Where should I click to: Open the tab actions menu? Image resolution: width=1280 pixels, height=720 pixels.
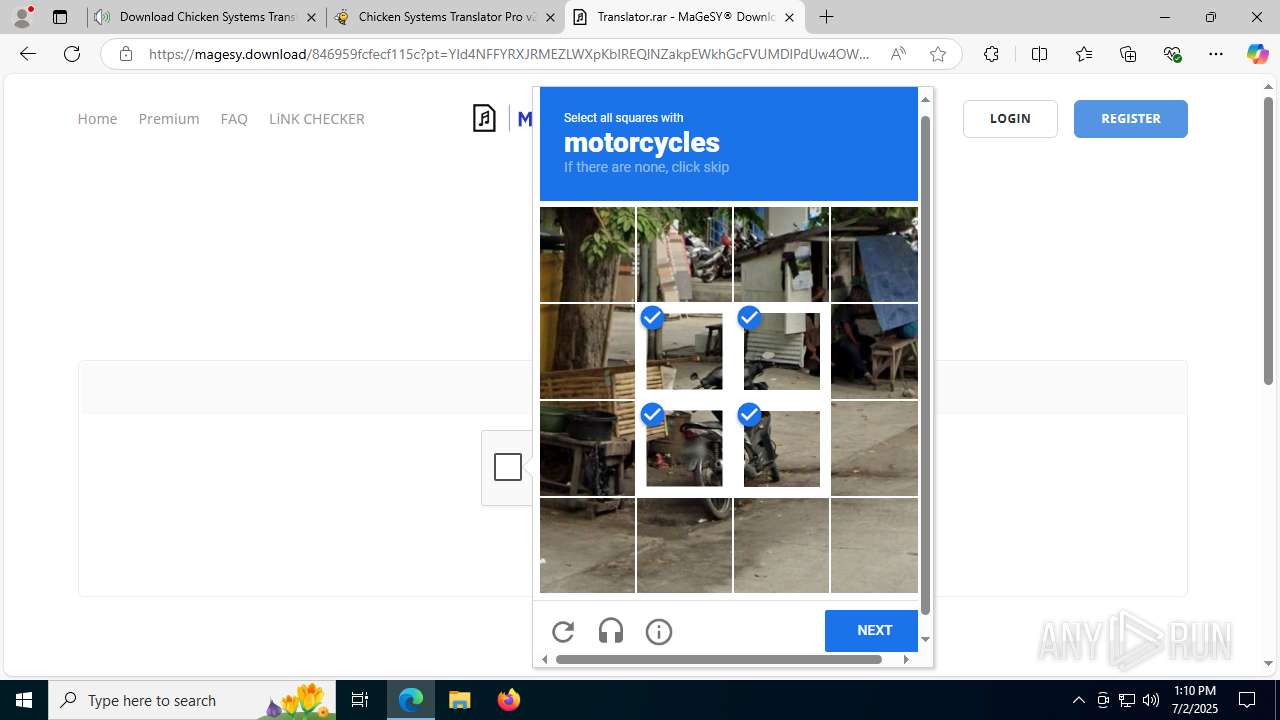pyautogui.click(x=60, y=17)
